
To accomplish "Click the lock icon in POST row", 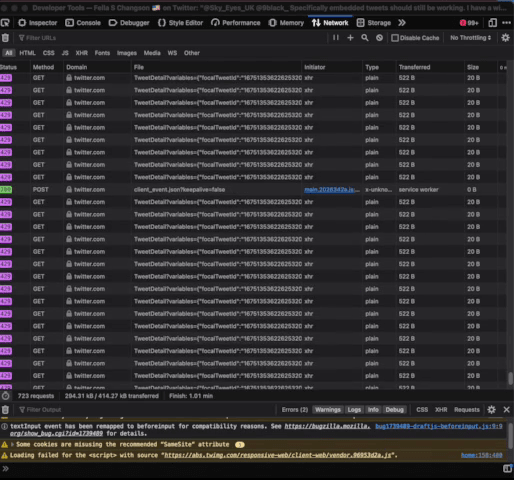I will [x=69, y=190].
